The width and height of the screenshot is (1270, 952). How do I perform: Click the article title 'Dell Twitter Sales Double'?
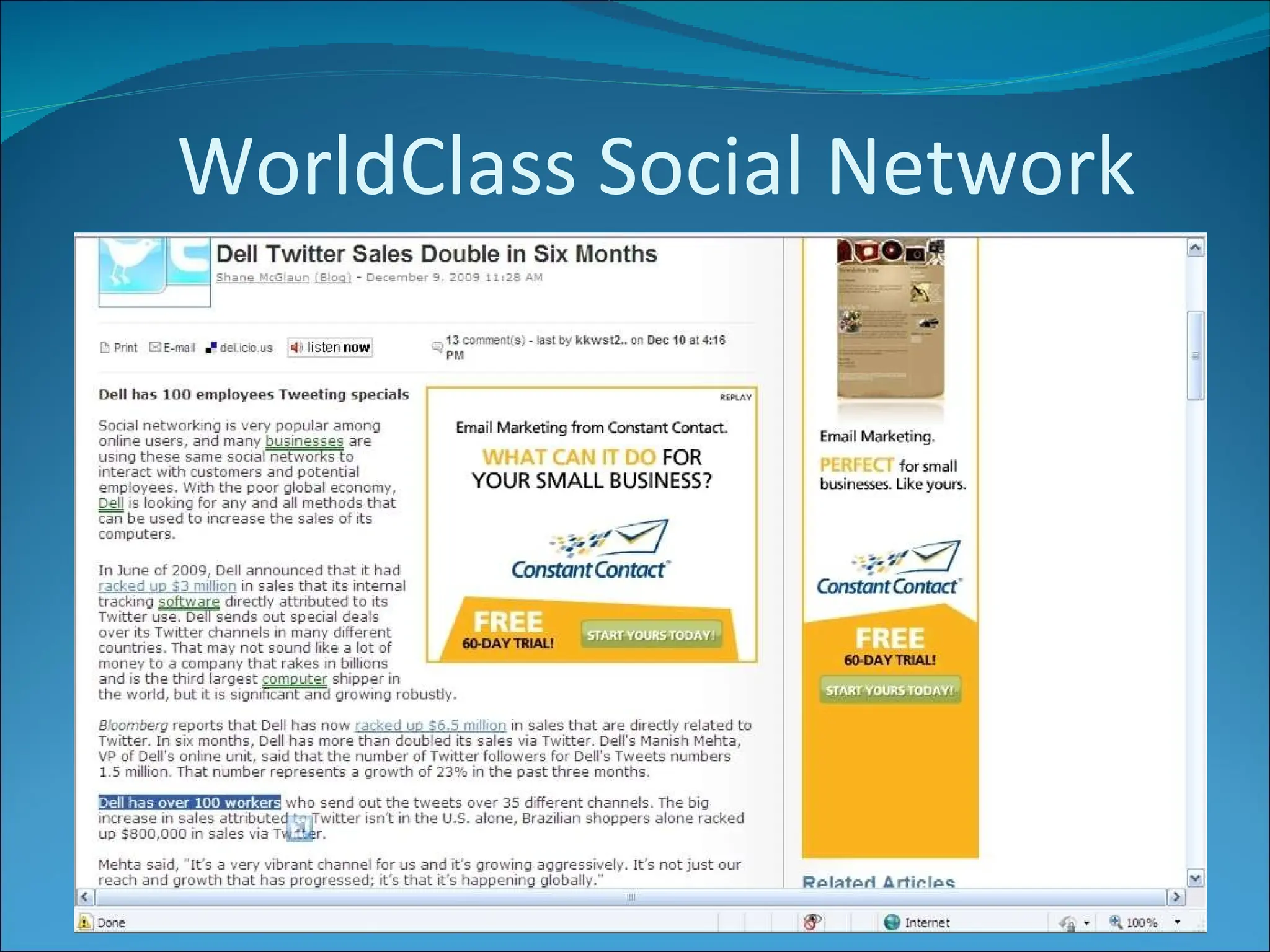click(x=436, y=254)
